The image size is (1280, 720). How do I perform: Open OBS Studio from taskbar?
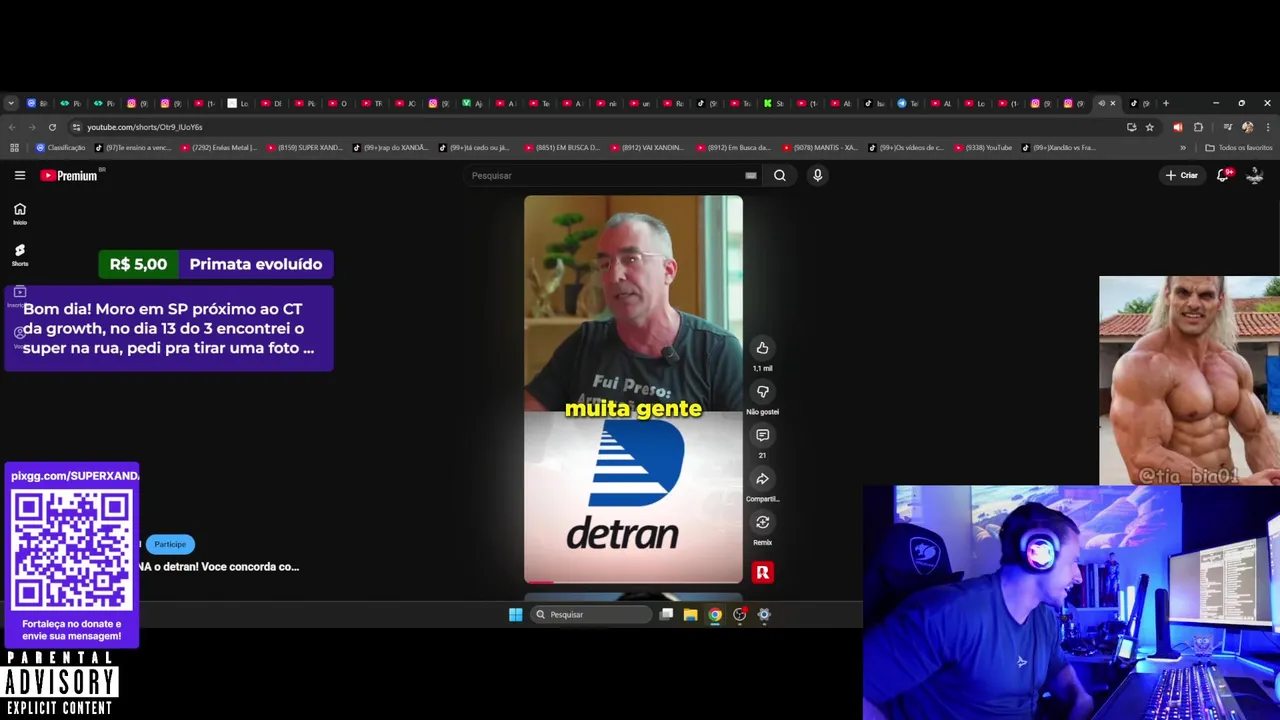click(740, 614)
